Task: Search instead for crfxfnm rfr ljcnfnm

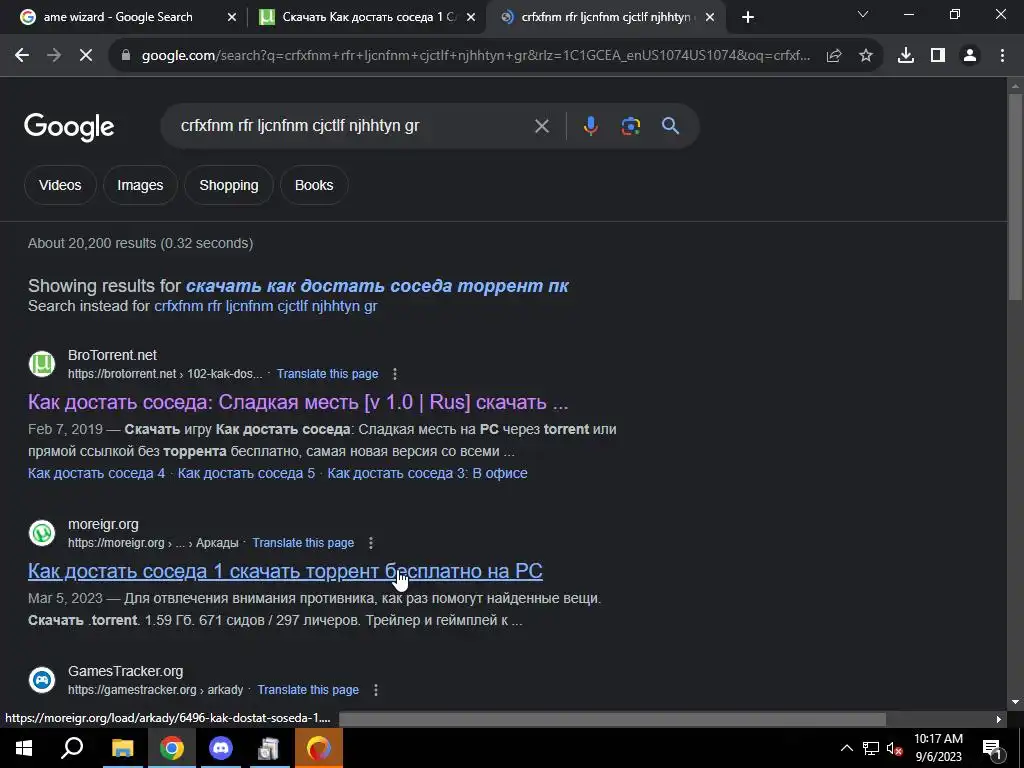Action: 265,306
